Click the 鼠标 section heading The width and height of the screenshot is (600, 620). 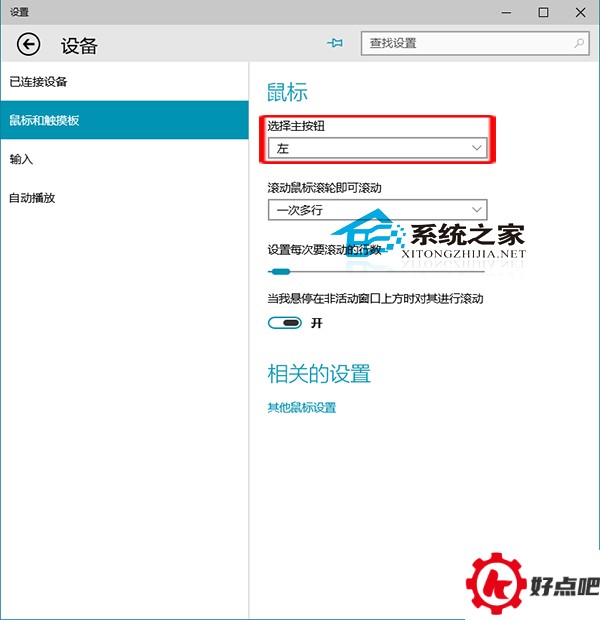[288, 92]
